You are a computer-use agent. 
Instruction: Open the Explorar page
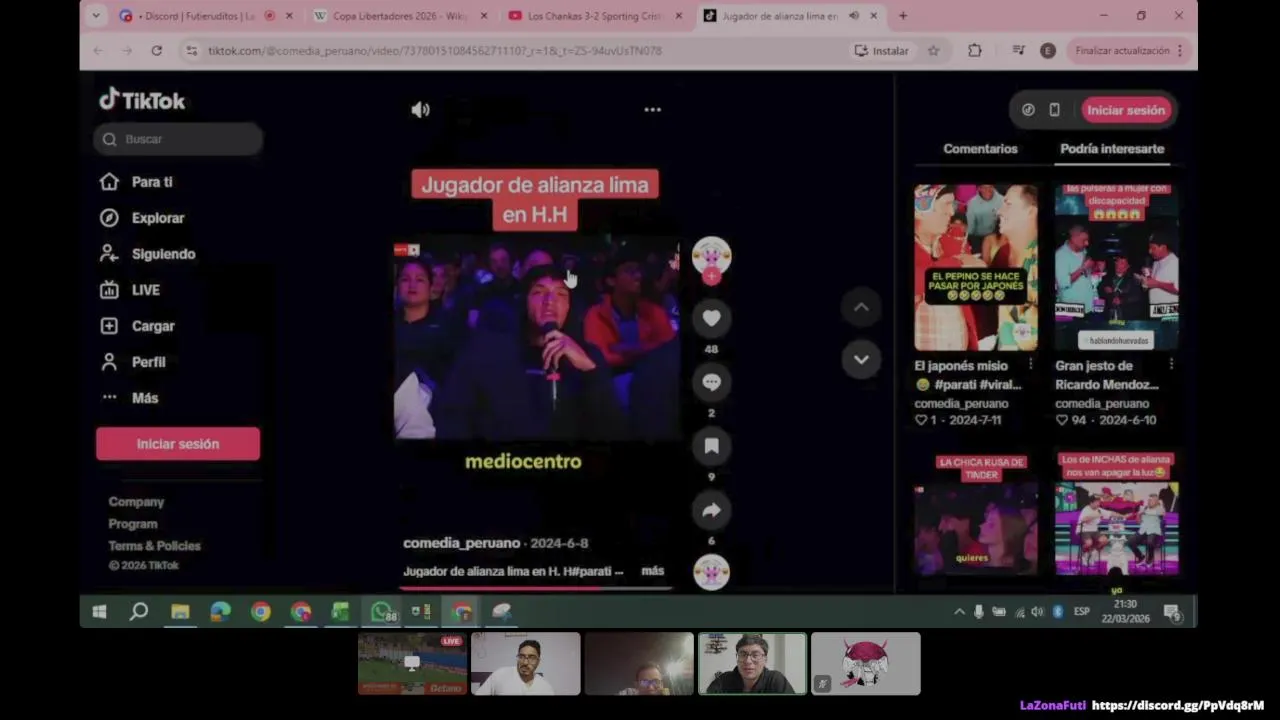[142, 218]
